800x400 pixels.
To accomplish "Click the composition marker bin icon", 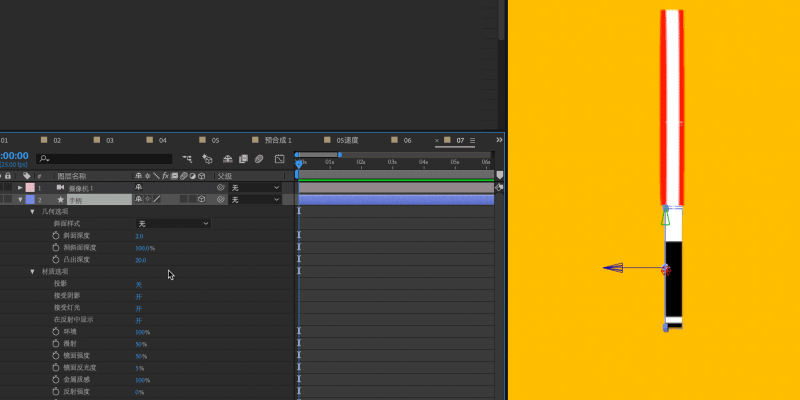I will (x=499, y=175).
